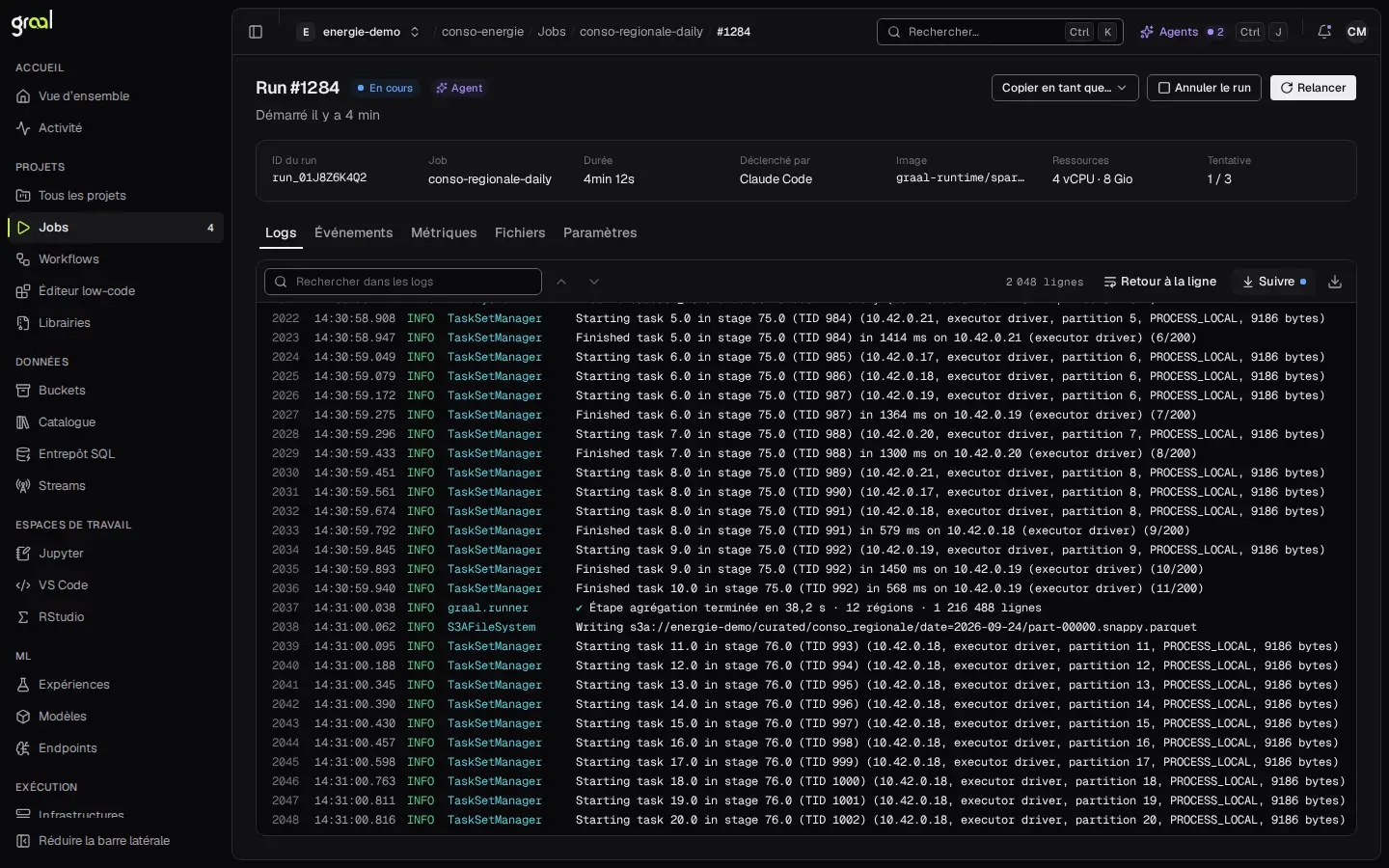Download logs with the download icon

click(x=1335, y=282)
